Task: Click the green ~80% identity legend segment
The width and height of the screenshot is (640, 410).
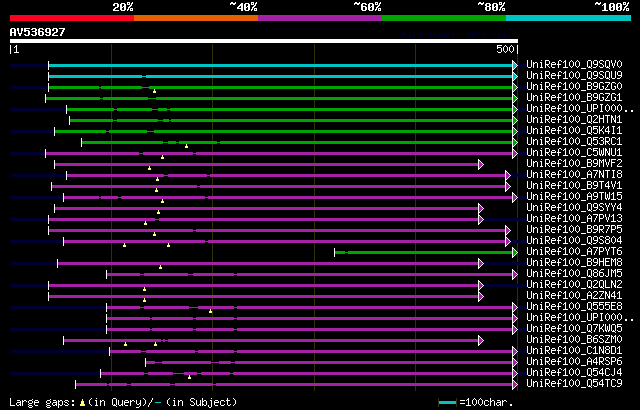Action: pyautogui.click(x=444, y=18)
